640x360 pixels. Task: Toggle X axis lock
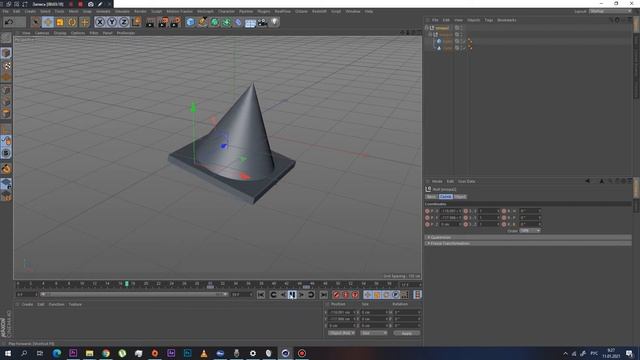click(x=100, y=22)
